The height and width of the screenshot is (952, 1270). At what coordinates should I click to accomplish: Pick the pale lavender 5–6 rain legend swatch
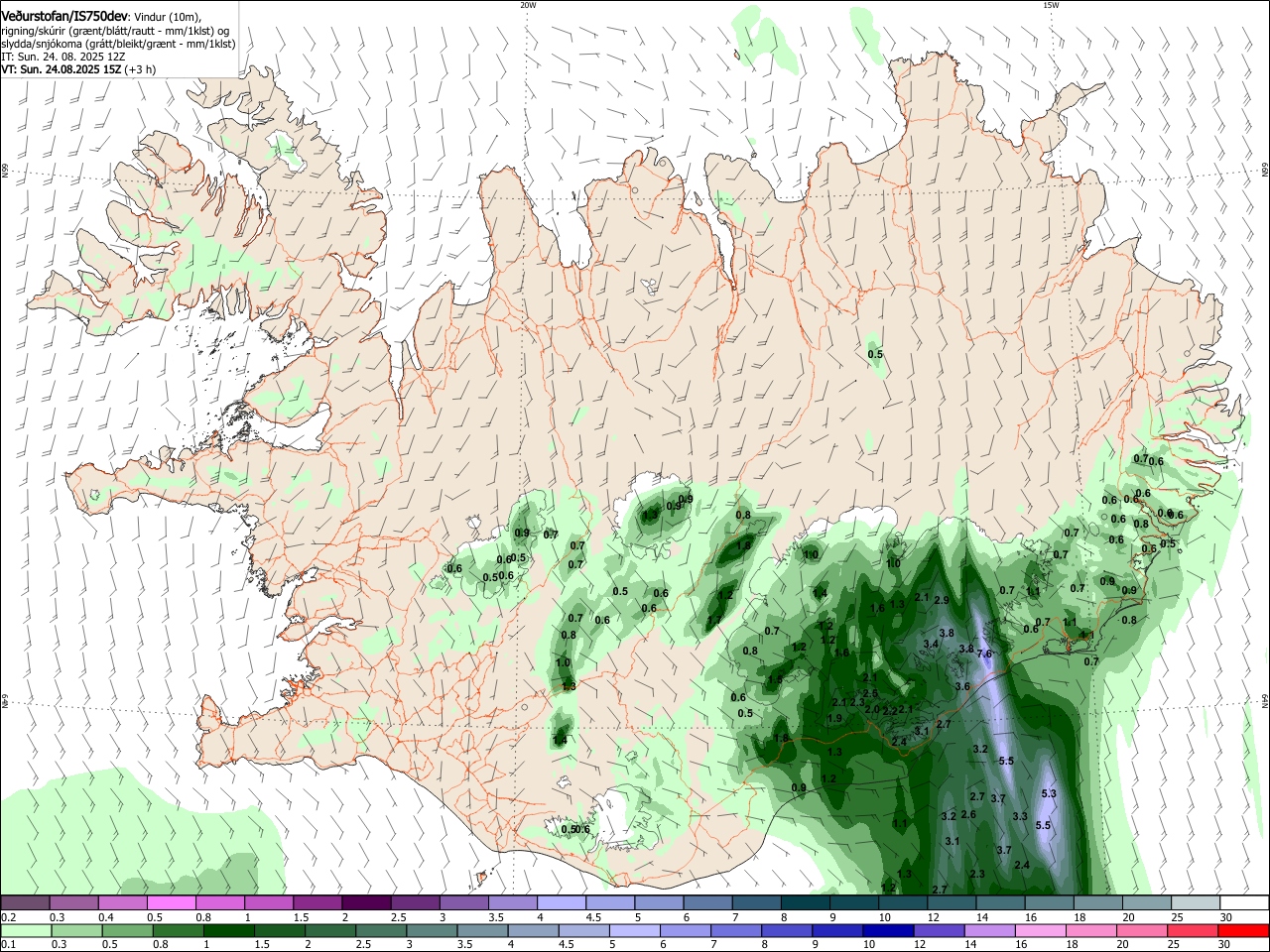pyautogui.click(x=635, y=931)
